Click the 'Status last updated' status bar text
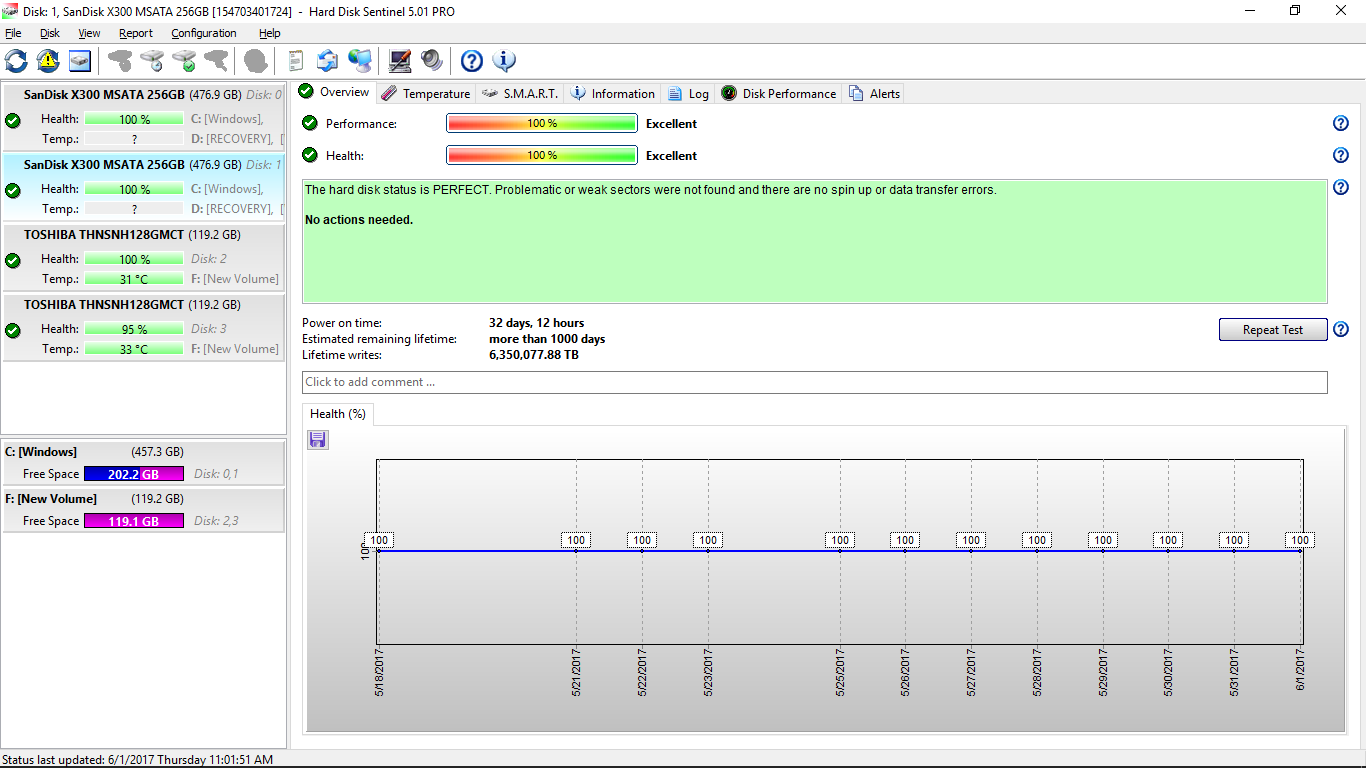 (138, 760)
